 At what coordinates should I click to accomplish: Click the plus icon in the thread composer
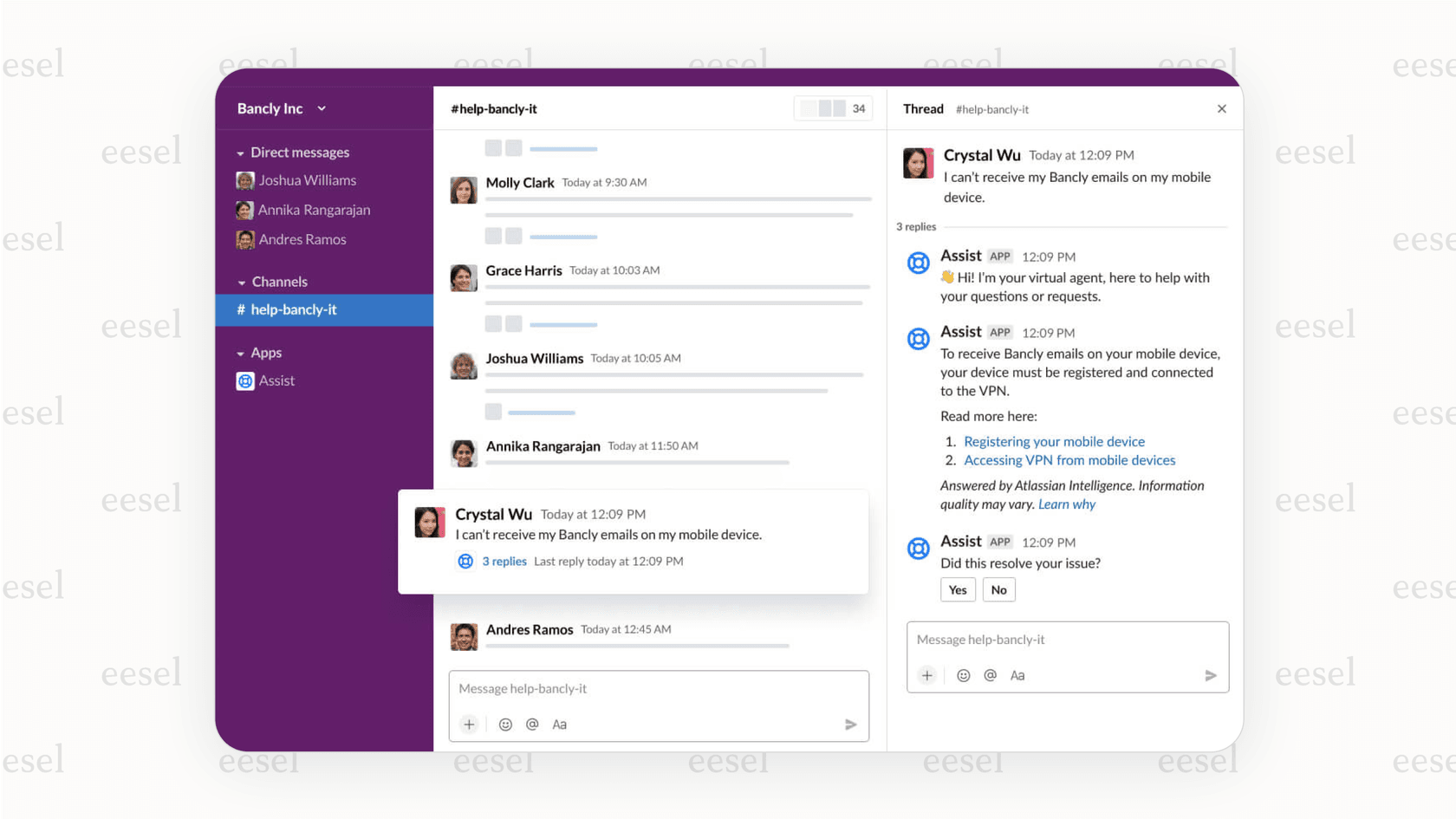click(927, 675)
